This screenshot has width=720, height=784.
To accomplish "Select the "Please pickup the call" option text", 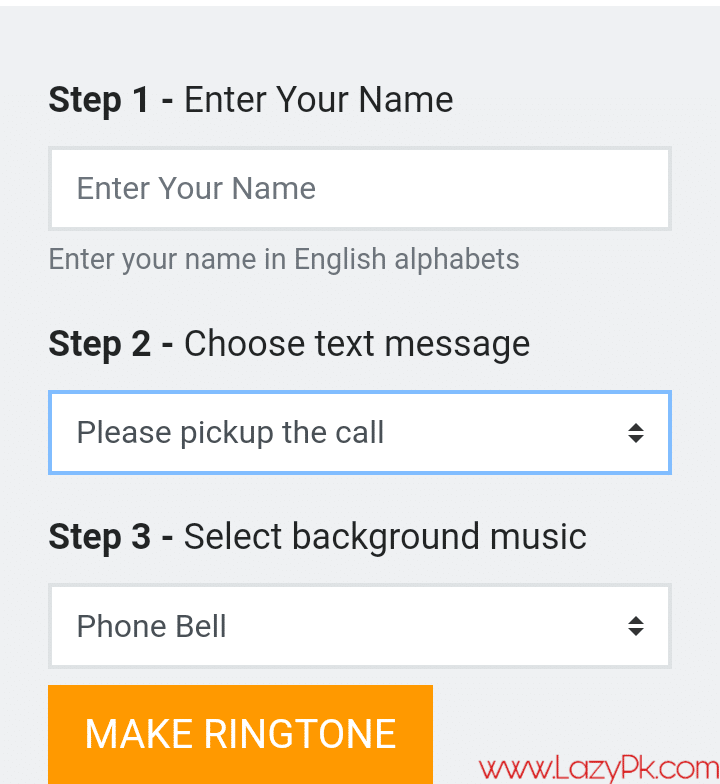I will click(x=230, y=432).
